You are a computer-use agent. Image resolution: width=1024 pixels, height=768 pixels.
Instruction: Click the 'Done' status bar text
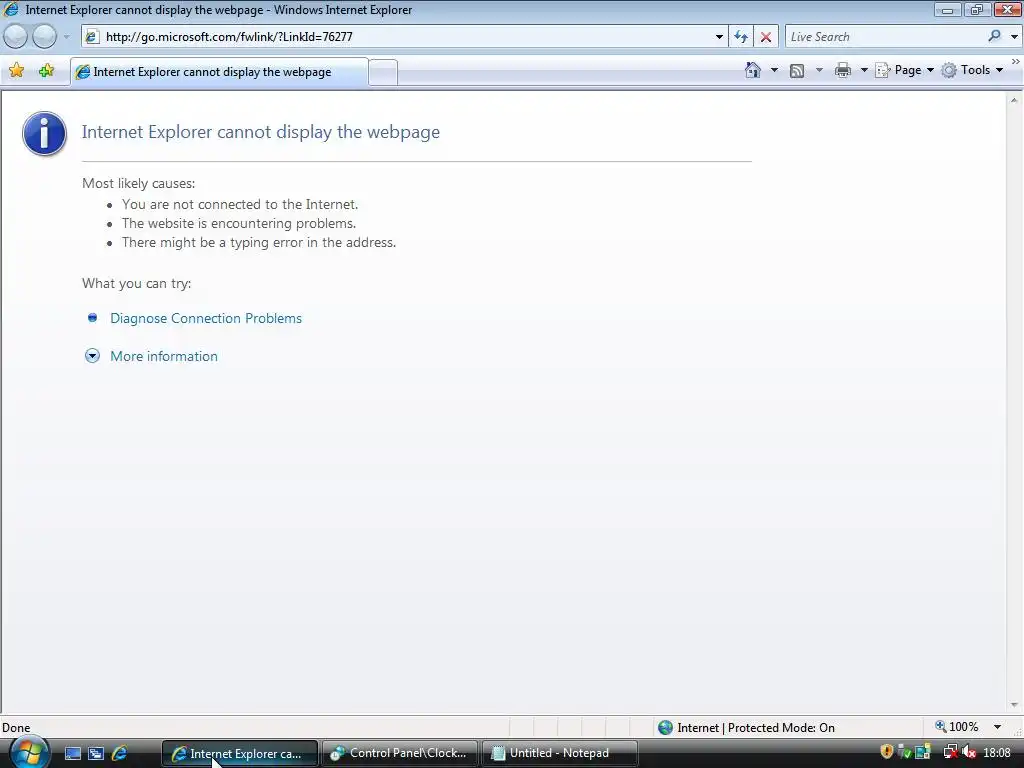(x=16, y=728)
